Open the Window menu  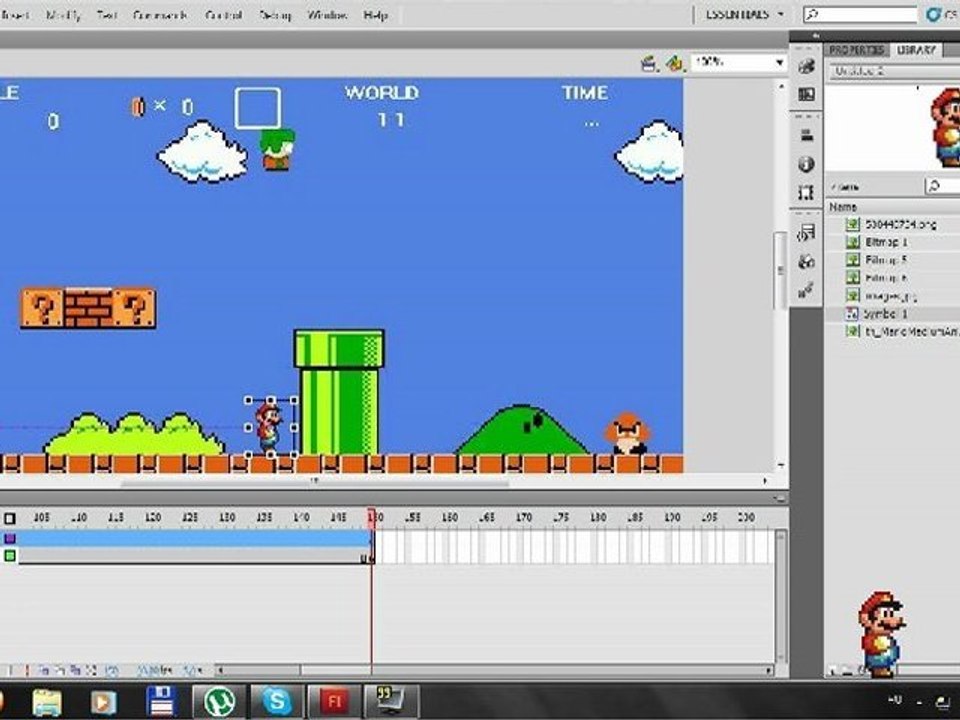coord(327,15)
